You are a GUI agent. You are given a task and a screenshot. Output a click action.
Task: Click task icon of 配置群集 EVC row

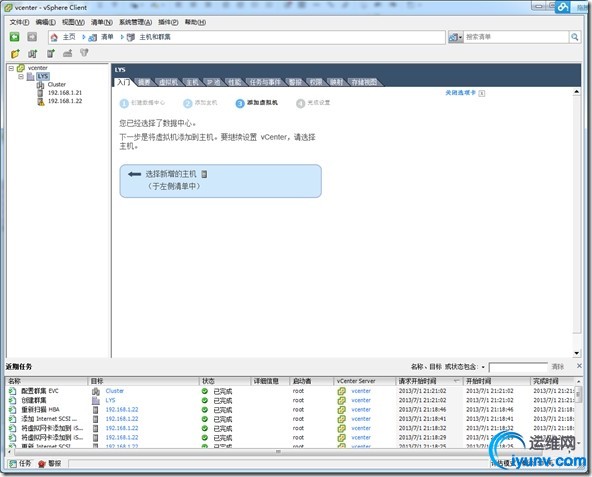point(12,391)
